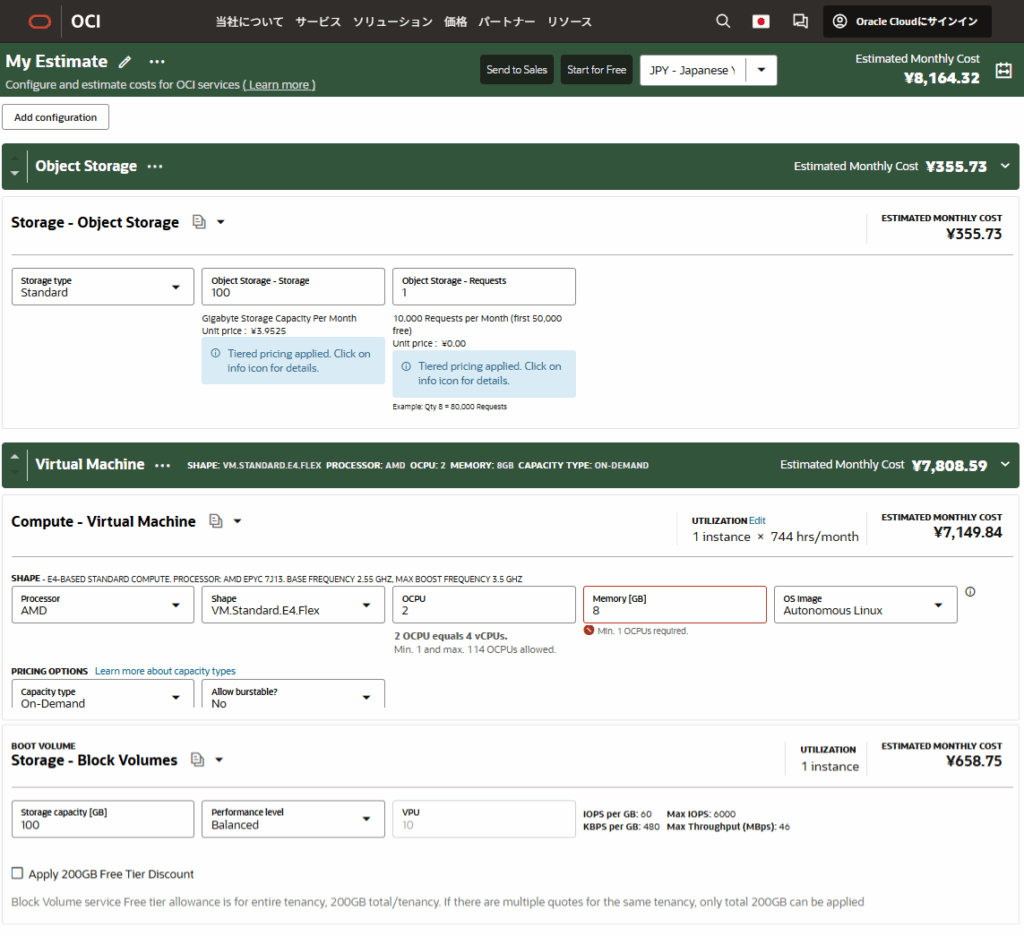Click the pencil icon beside My Estimate
1024x936 pixels.
pyautogui.click(x=125, y=62)
